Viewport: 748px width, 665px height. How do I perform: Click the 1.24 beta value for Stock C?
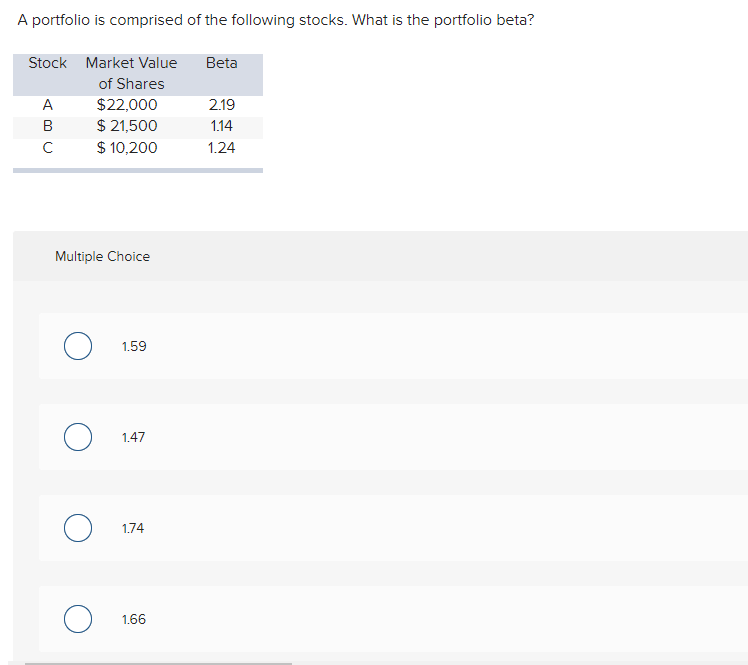pyautogui.click(x=221, y=148)
